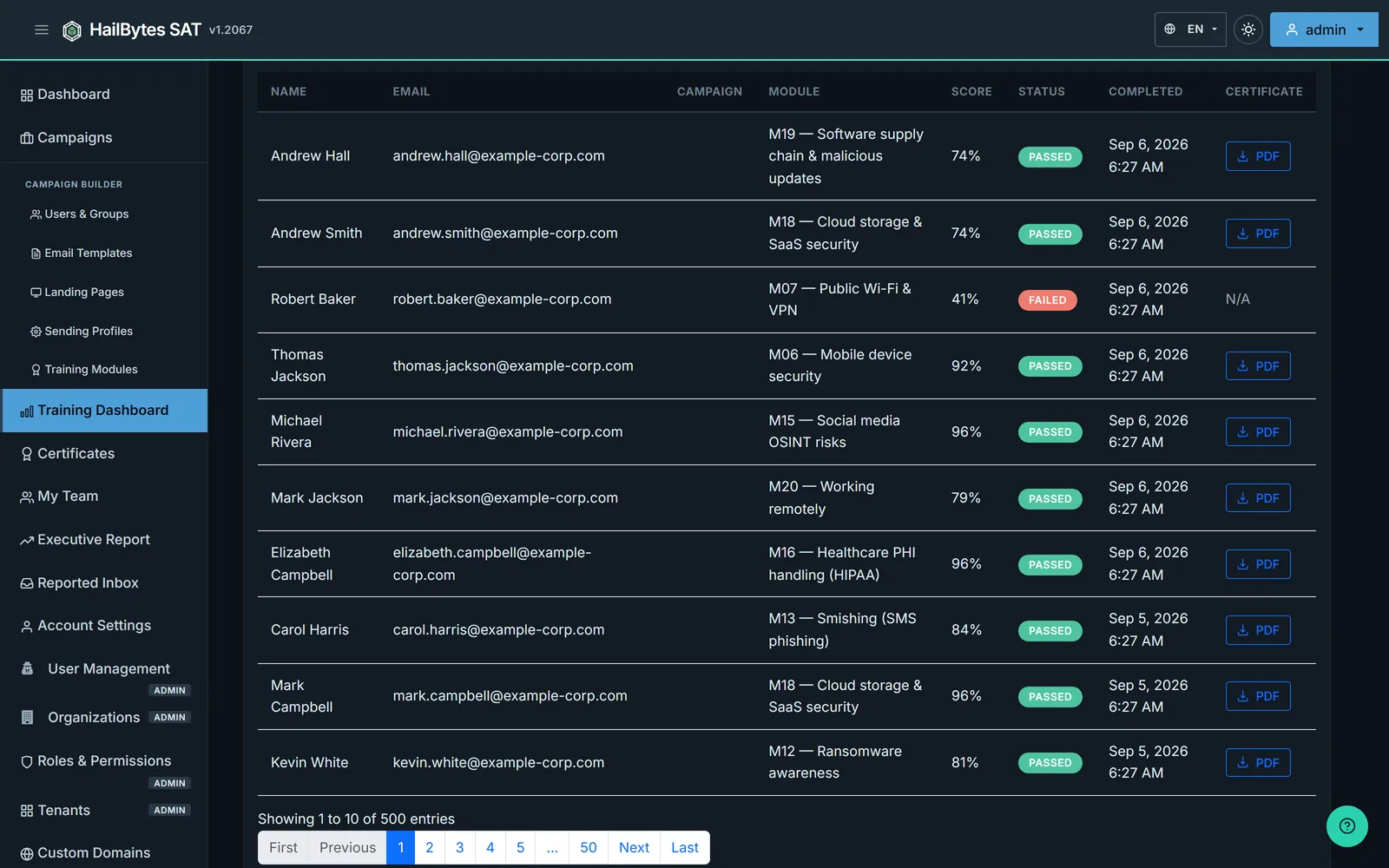The width and height of the screenshot is (1389, 868).
Task: Click the Sending Profiles gear icon
Action: (36, 332)
